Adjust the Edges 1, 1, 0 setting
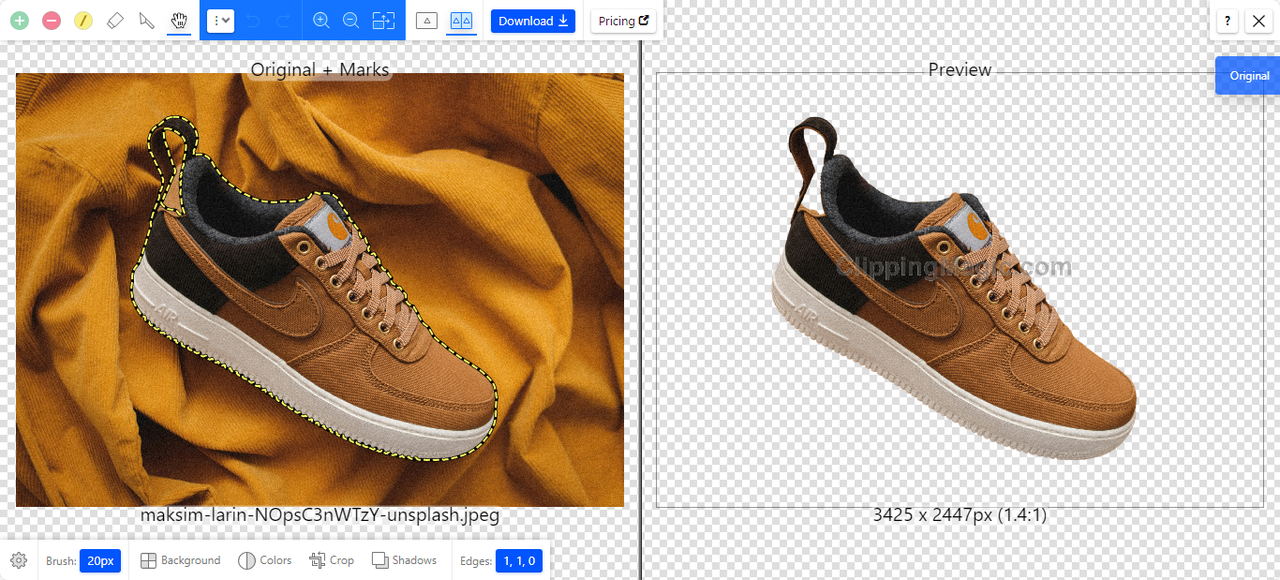This screenshot has height=580, width=1280. (x=519, y=560)
